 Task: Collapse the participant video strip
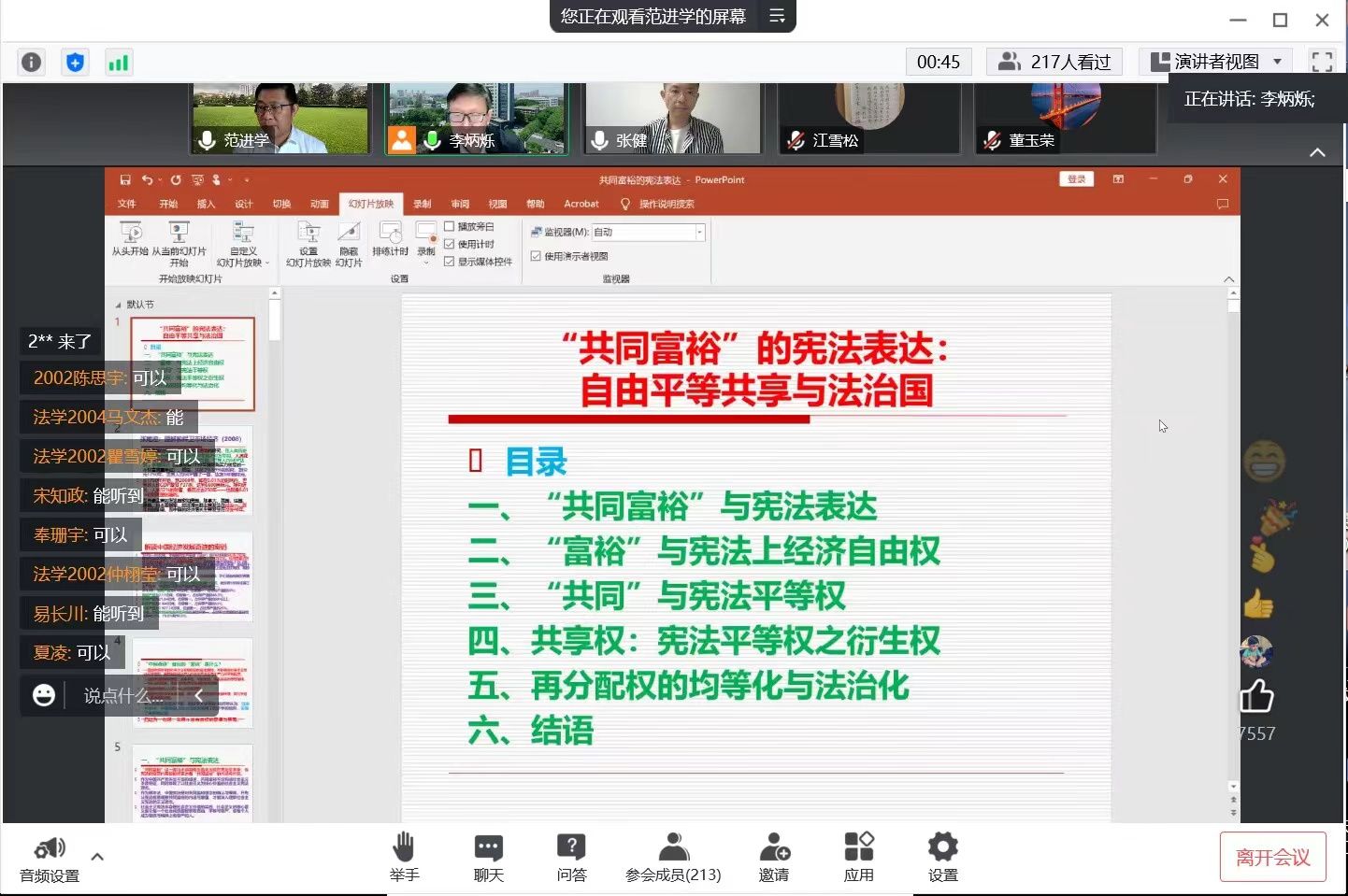pos(1317,152)
